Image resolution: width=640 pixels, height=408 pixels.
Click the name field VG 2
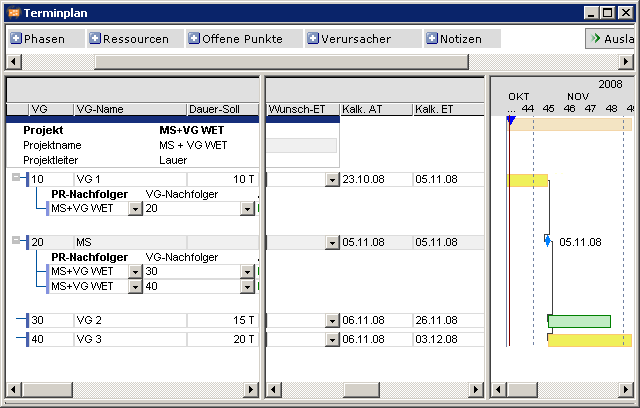coord(130,321)
